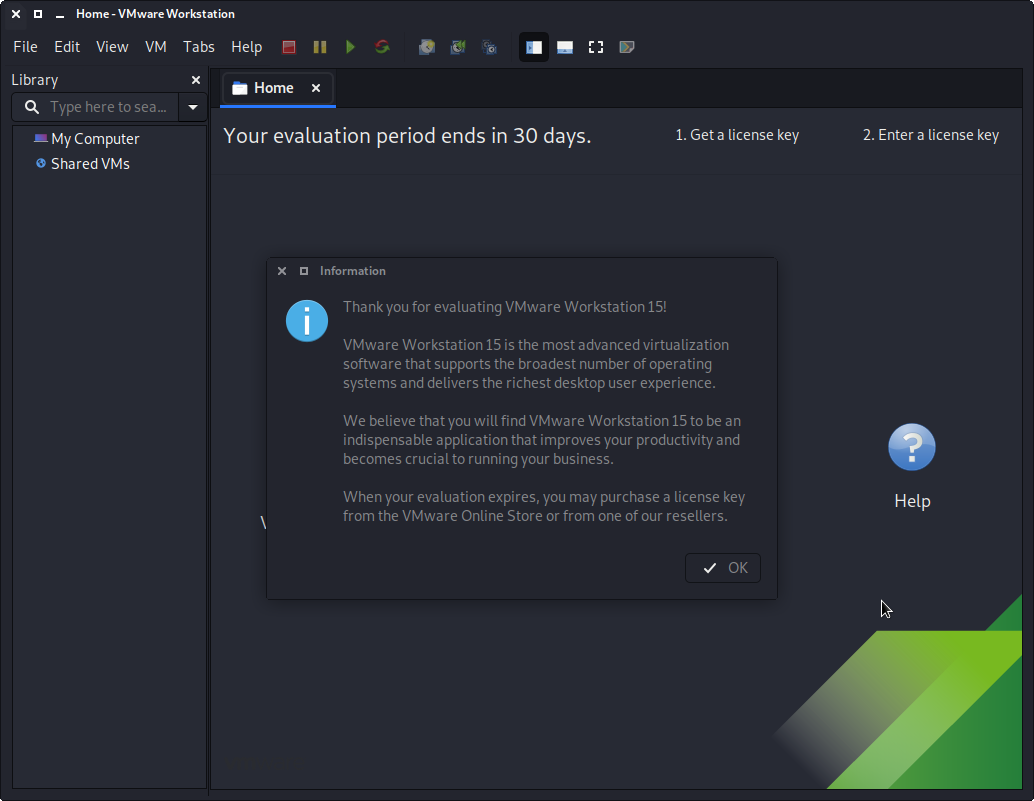Toggle the thumbnail bar view icon

(565, 47)
